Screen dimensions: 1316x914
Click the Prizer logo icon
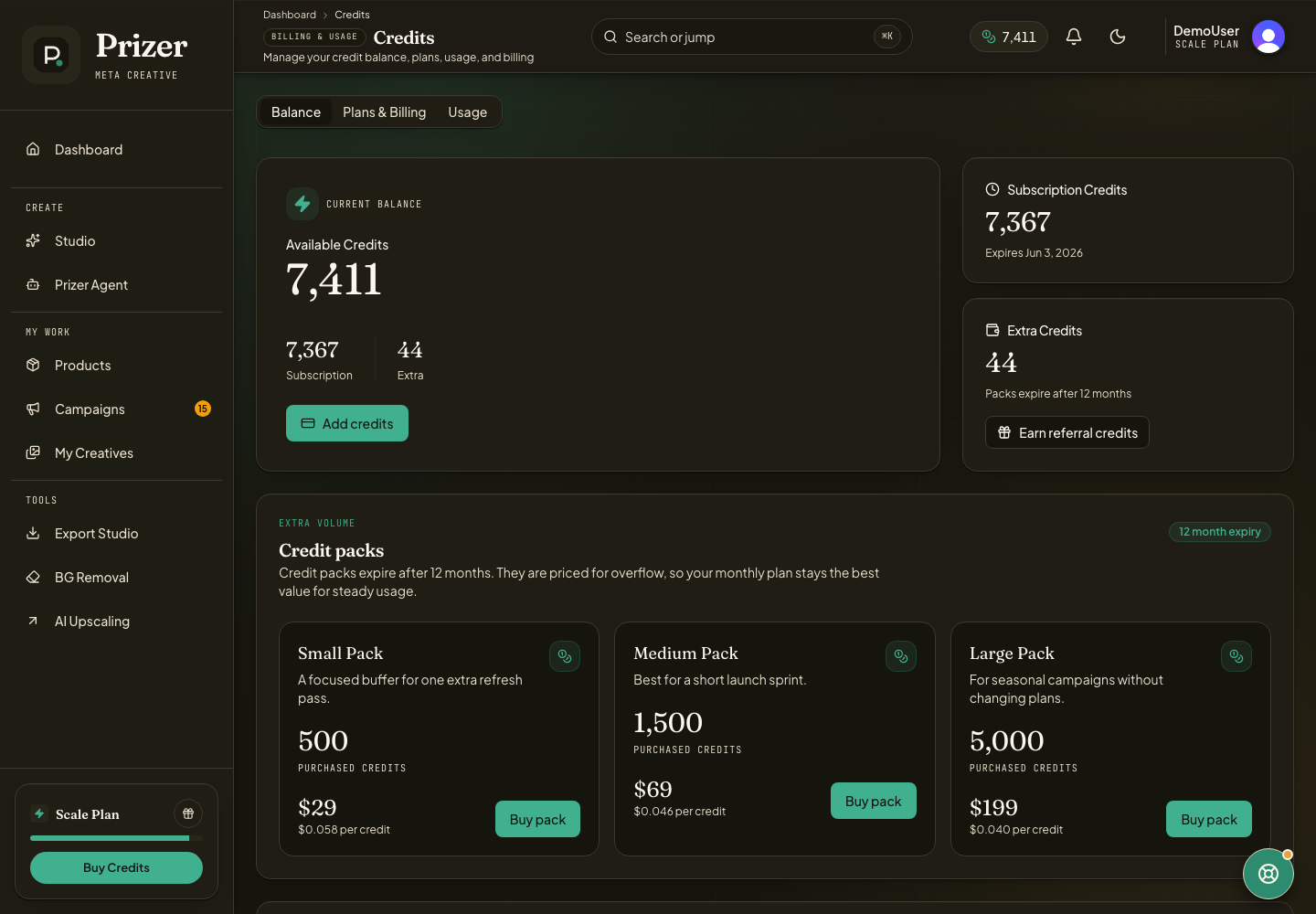[51, 55]
